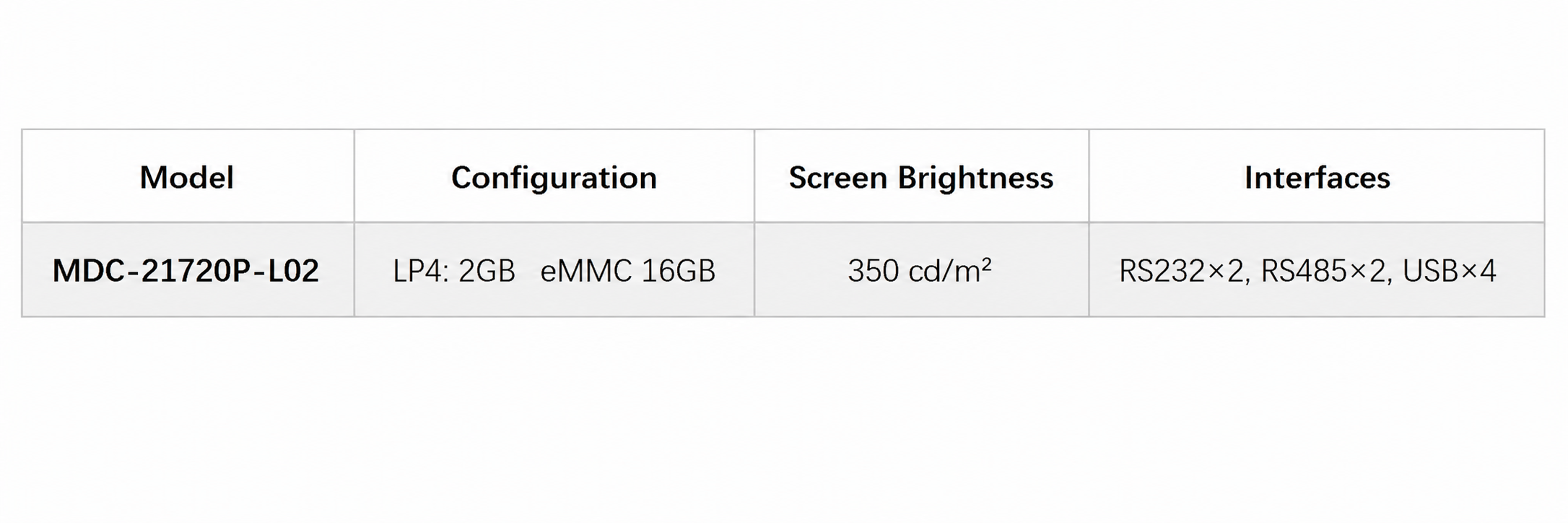
Task: Select the Interfaces column header
Action: pyautogui.click(x=1317, y=178)
